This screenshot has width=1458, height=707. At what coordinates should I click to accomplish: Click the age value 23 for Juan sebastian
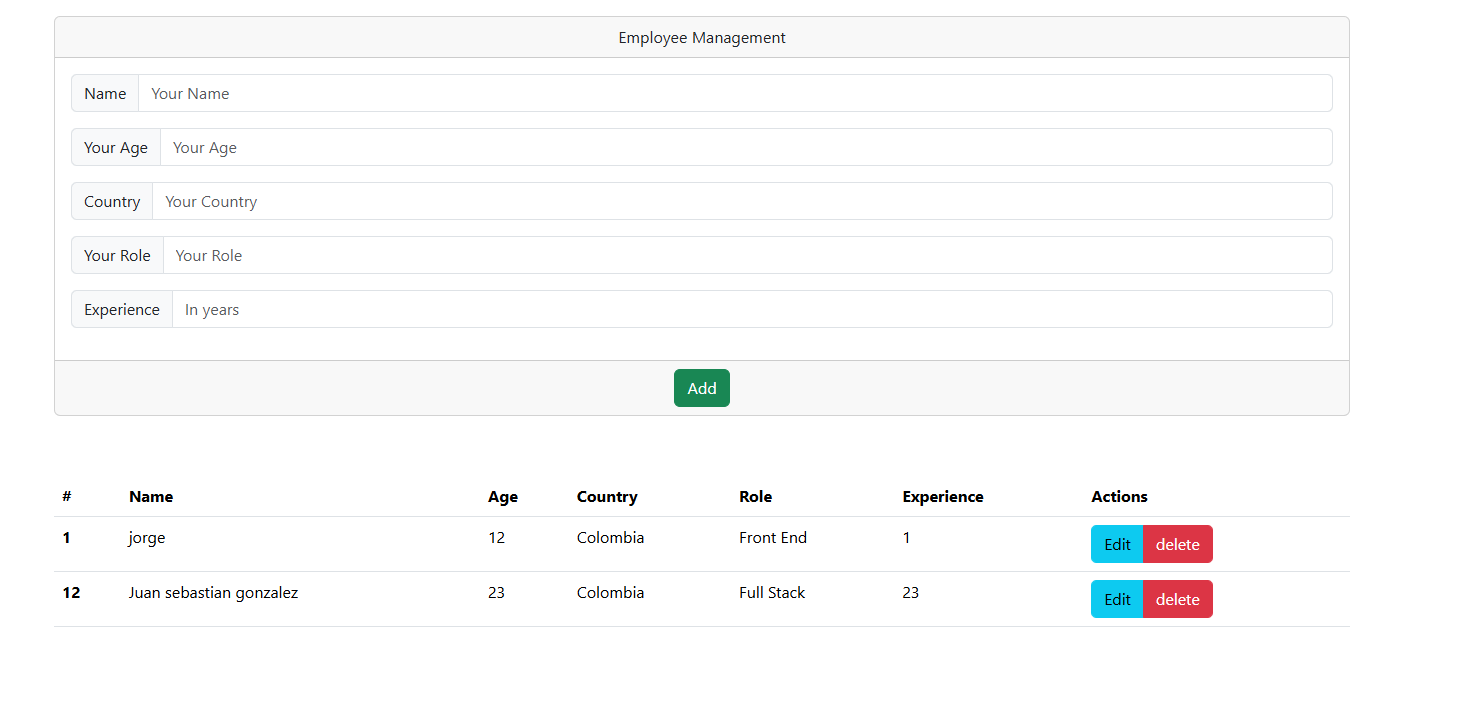pyautogui.click(x=496, y=592)
